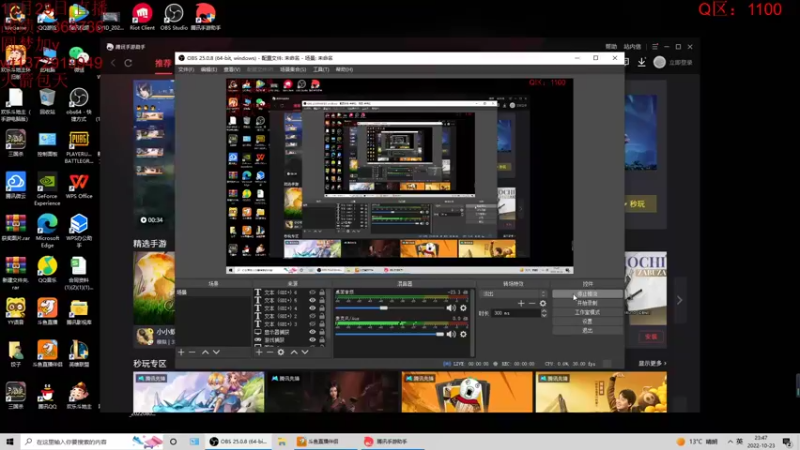Open mic/aux audio settings gear in mixer
This screenshot has width=800, height=450.
pyautogui.click(x=463, y=334)
